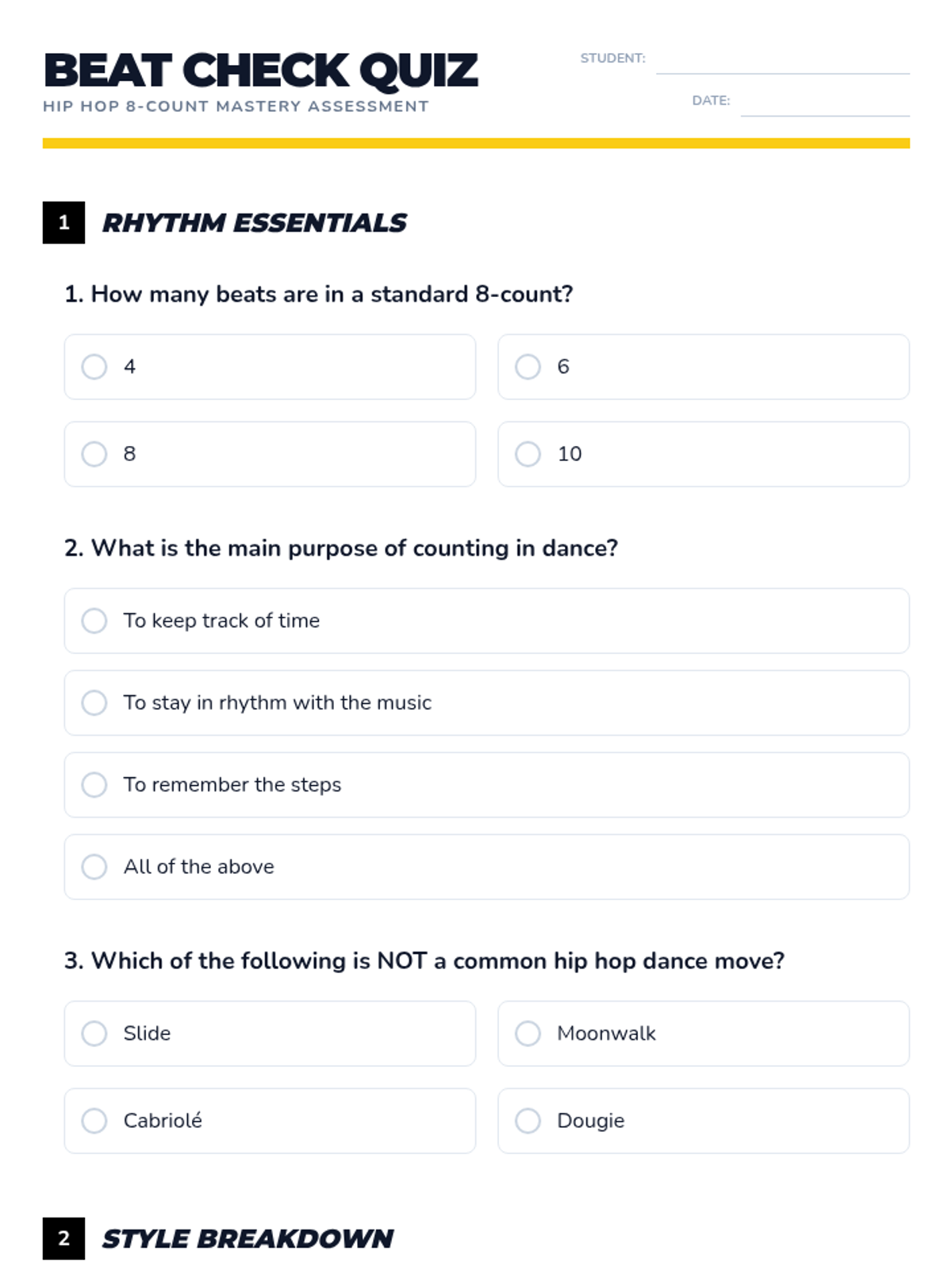952x1270 pixels.
Task: Click the Style Breakdown heading
Action: tap(248, 1239)
